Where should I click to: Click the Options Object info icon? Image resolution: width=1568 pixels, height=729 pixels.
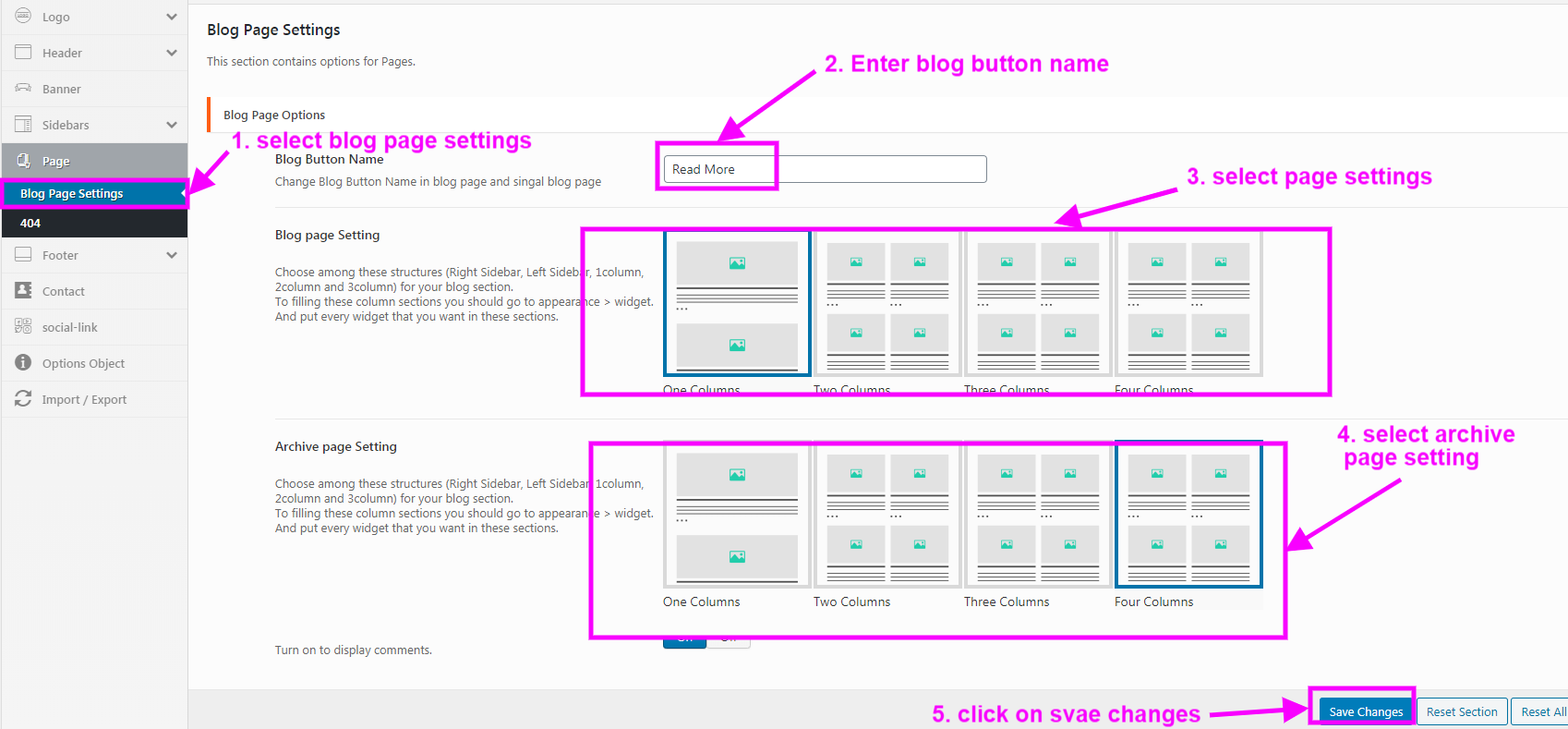[x=23, y=363]
